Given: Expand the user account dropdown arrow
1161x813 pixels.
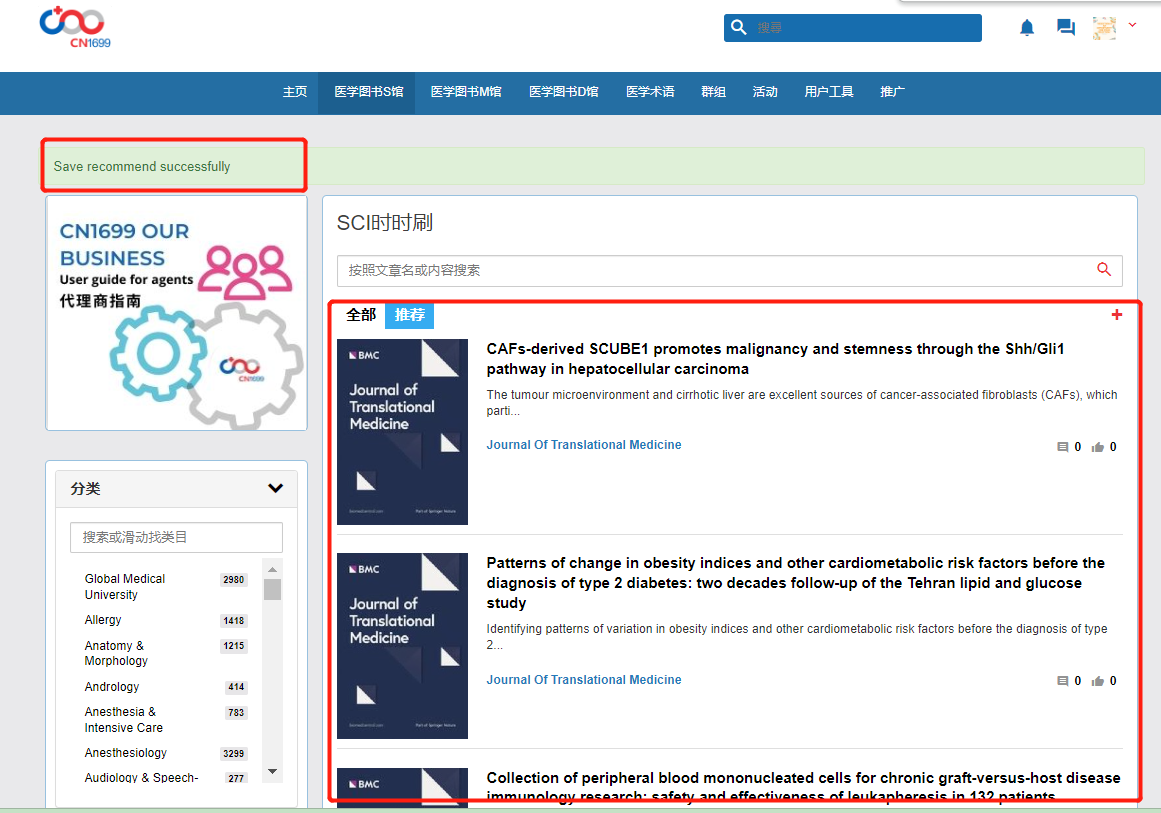Looking at the screenshot, I should tap(1132, 25).
